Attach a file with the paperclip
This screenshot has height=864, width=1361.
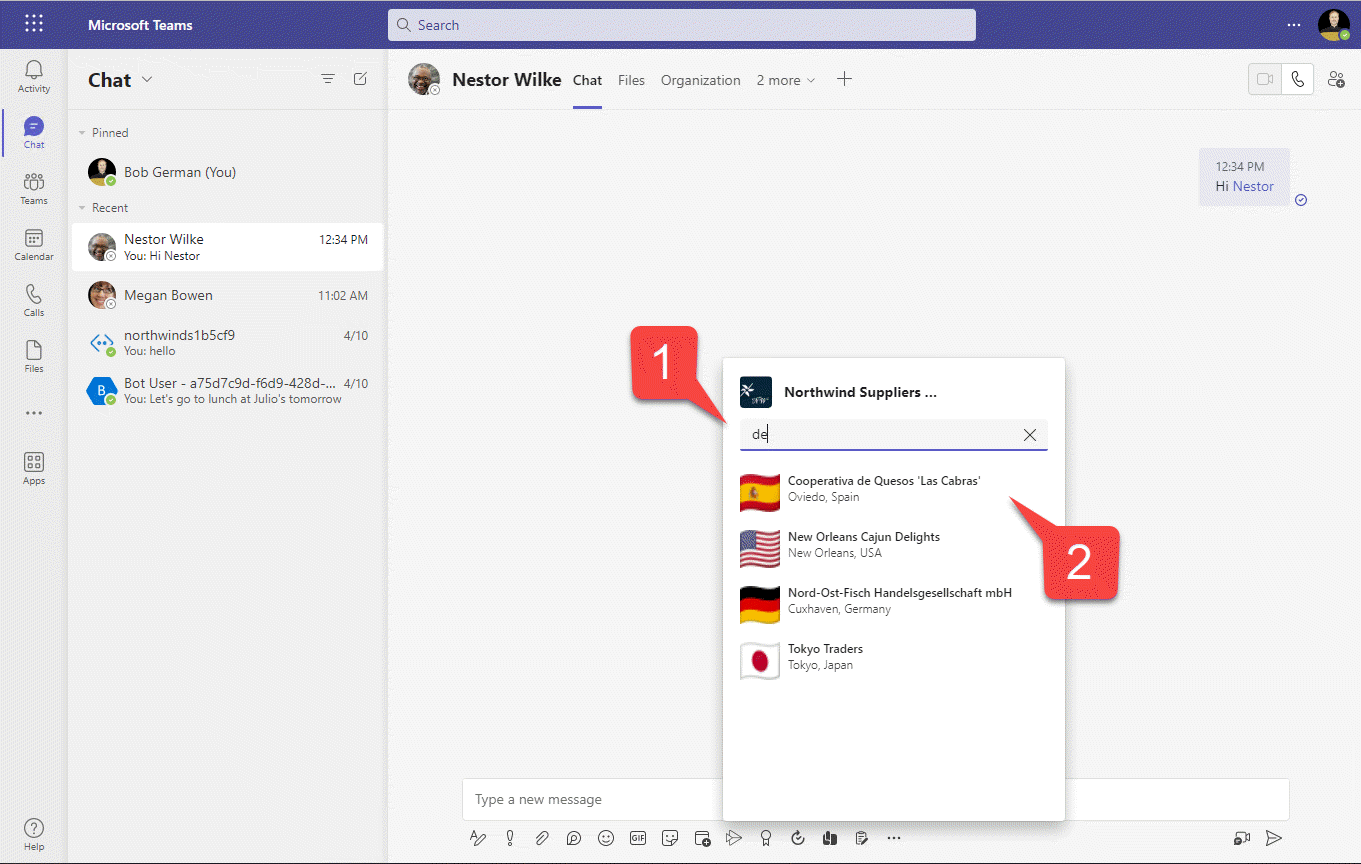[542, 838]
